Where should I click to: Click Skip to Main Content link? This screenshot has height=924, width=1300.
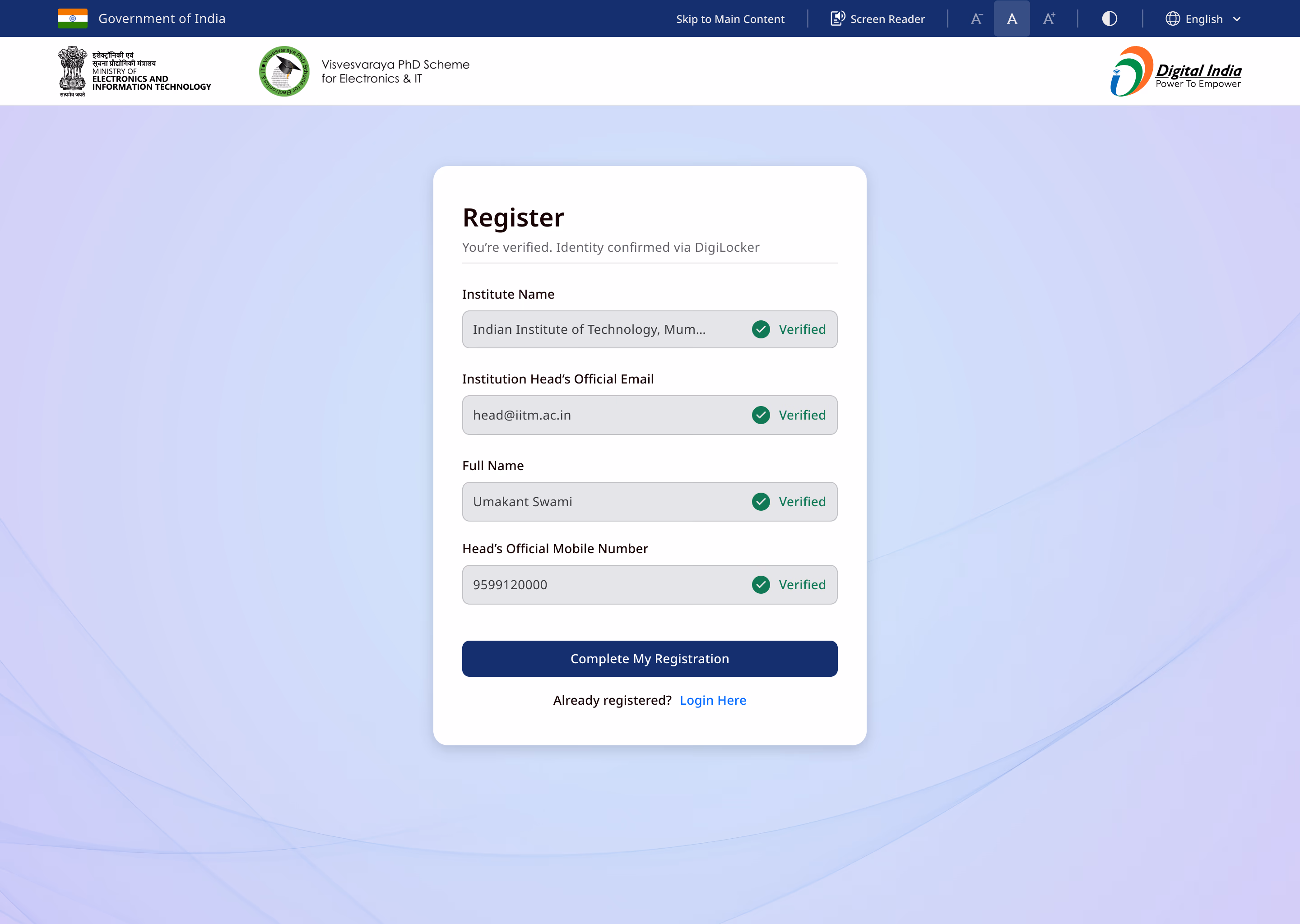click(730, 19)
